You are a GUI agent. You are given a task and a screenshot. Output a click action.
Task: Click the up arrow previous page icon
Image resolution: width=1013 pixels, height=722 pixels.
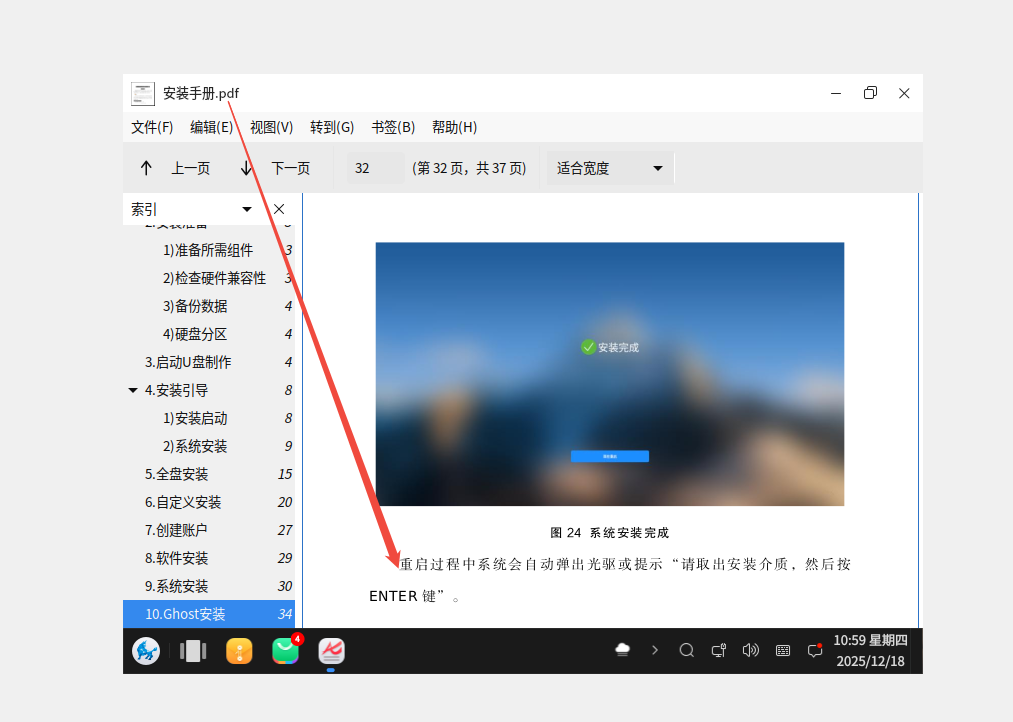coord(146,169)
